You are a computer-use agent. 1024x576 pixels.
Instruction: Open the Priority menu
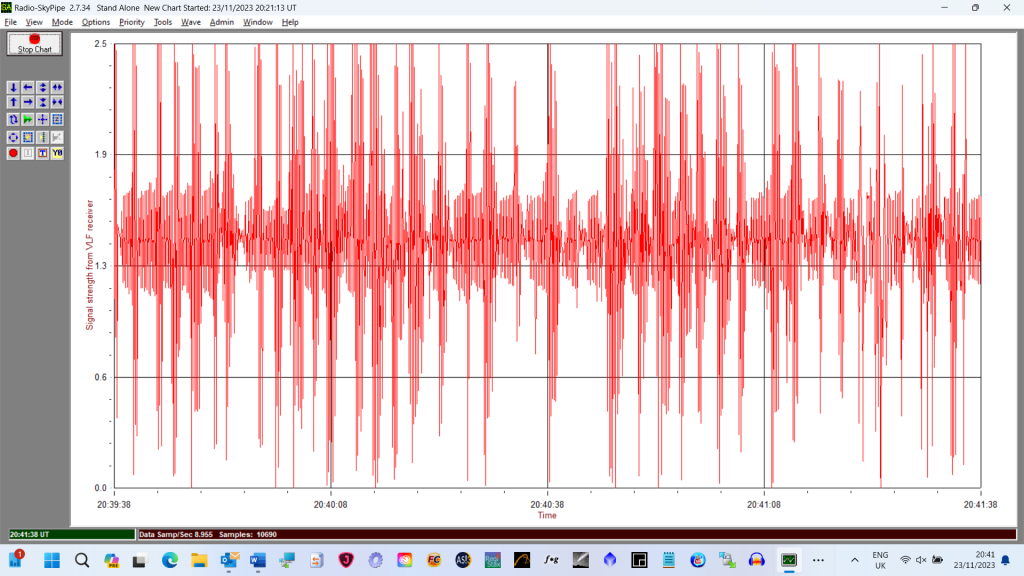(131, 22)
